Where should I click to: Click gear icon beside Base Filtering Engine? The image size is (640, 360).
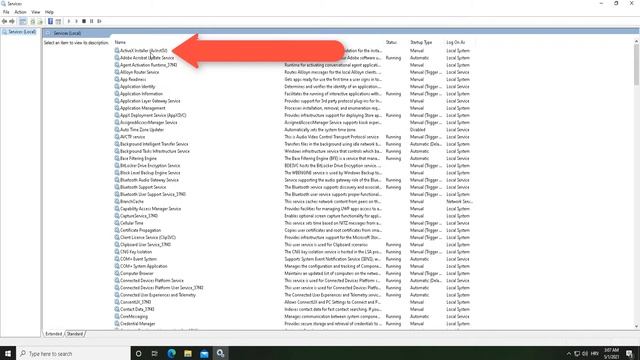pos(117,158)
